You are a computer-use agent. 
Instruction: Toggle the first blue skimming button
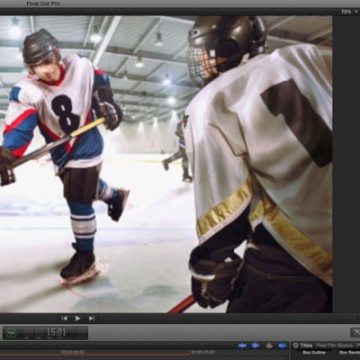(242, 345)
